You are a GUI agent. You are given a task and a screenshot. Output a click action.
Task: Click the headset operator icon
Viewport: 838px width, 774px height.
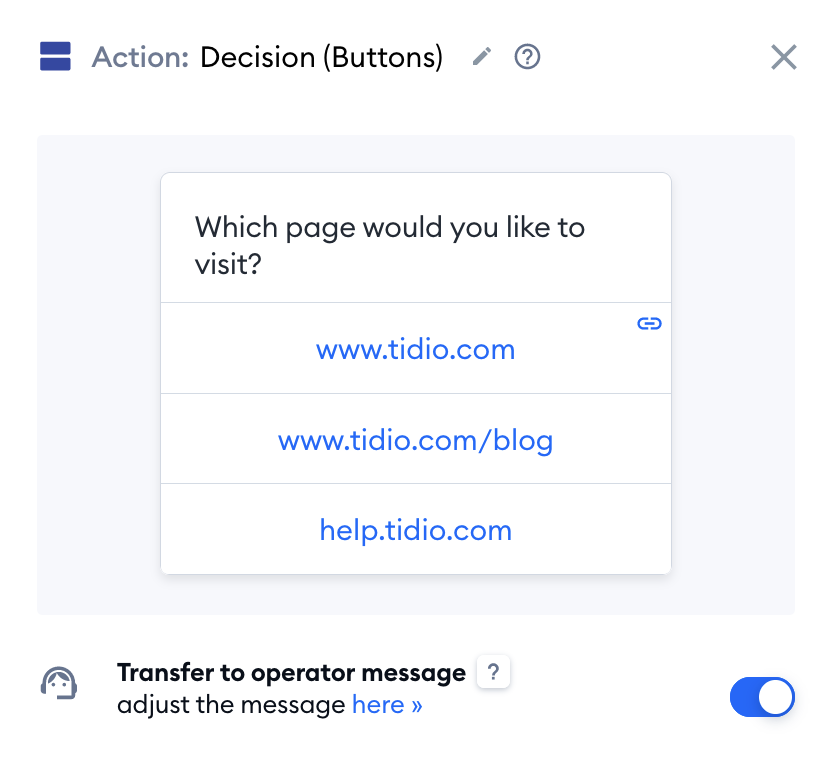pyautogui.click(x=59, y=683)
